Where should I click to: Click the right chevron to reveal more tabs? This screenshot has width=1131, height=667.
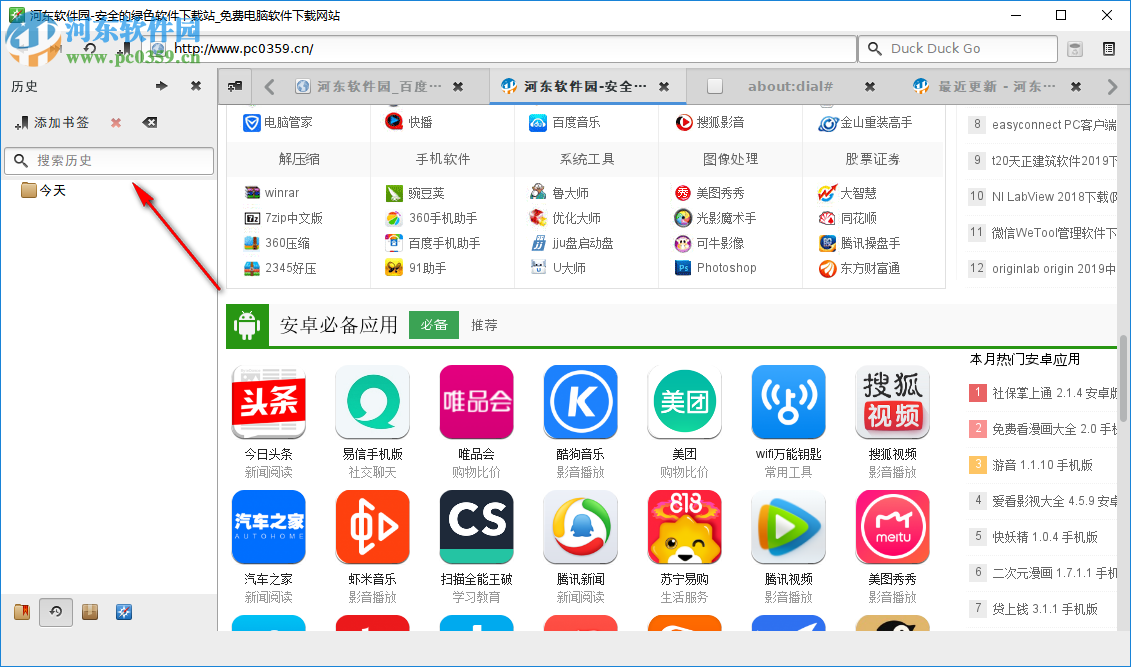tap(1113, 86)
